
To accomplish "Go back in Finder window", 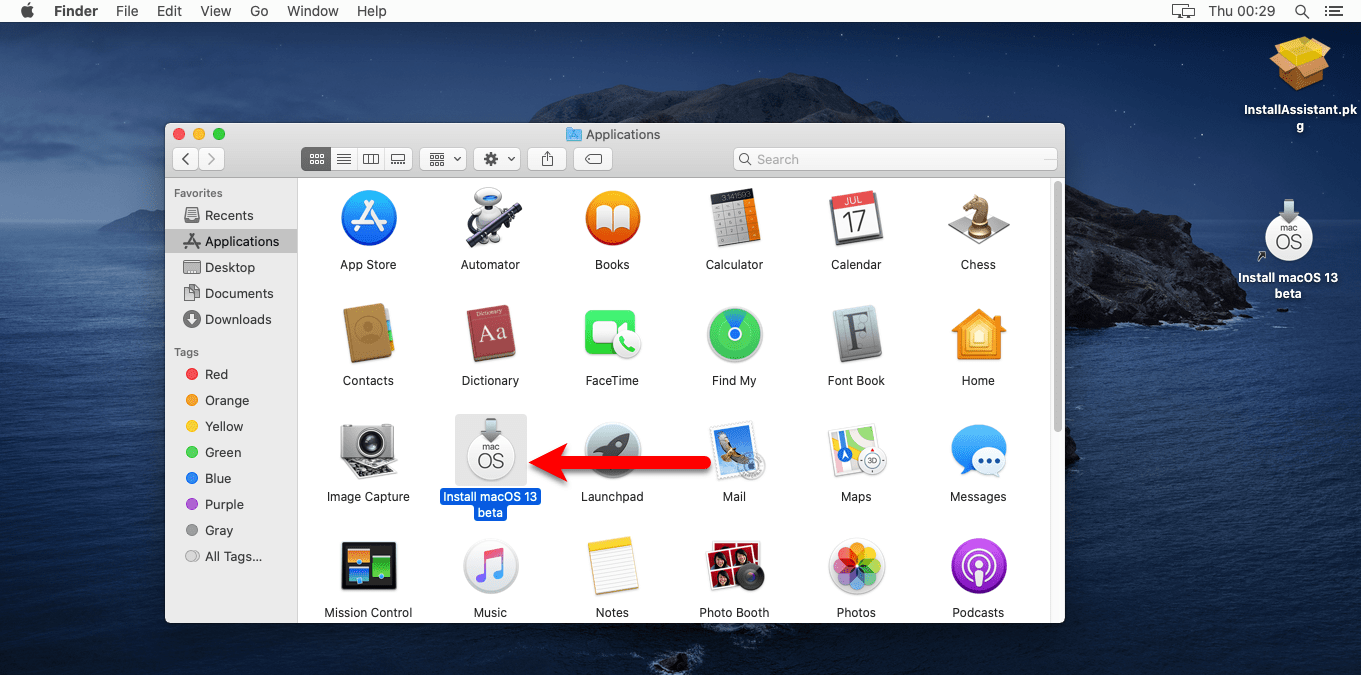I will point(185,159).
